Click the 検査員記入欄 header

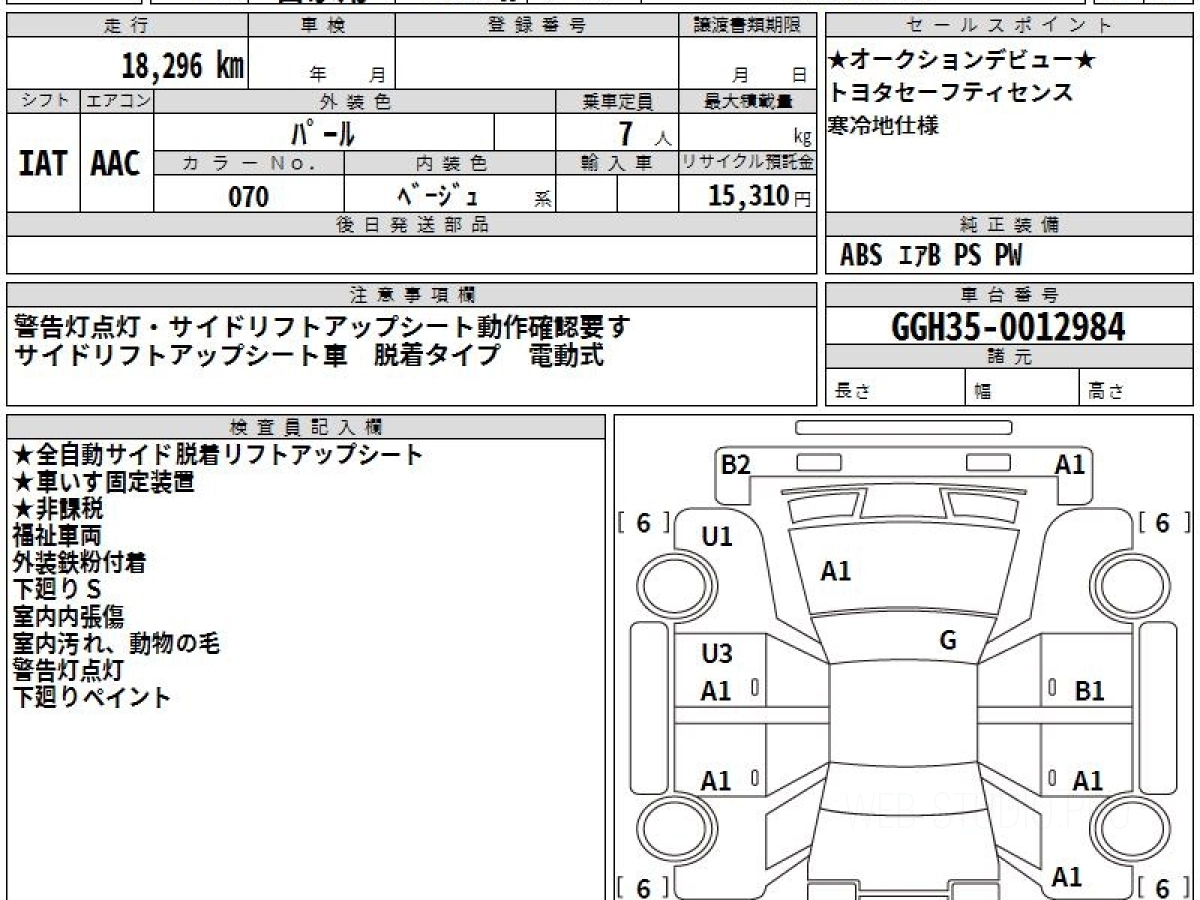[306, 426]
